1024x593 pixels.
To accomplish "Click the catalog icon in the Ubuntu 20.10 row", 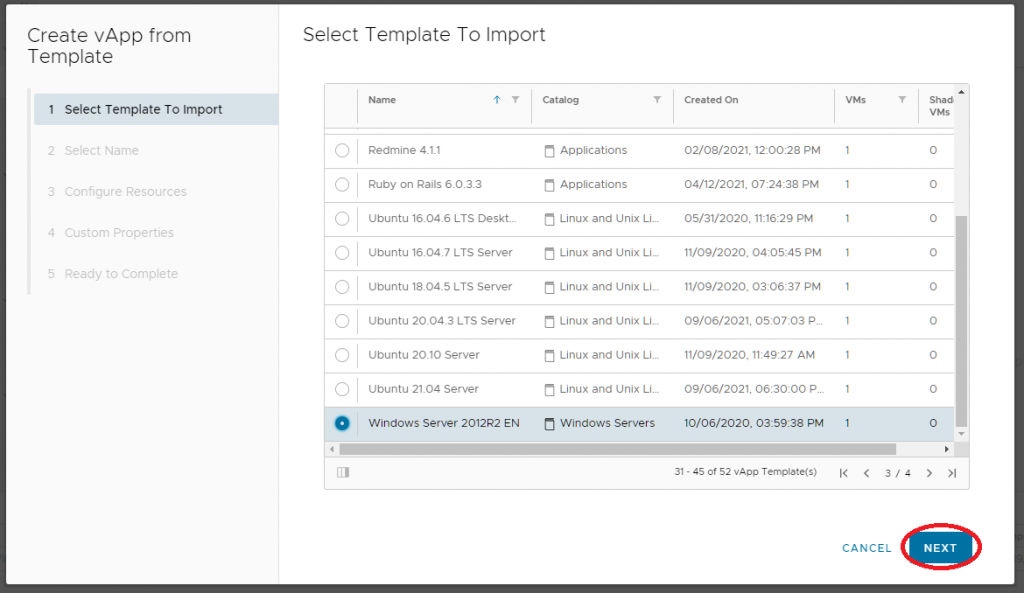I will click(x=549, y=355).
